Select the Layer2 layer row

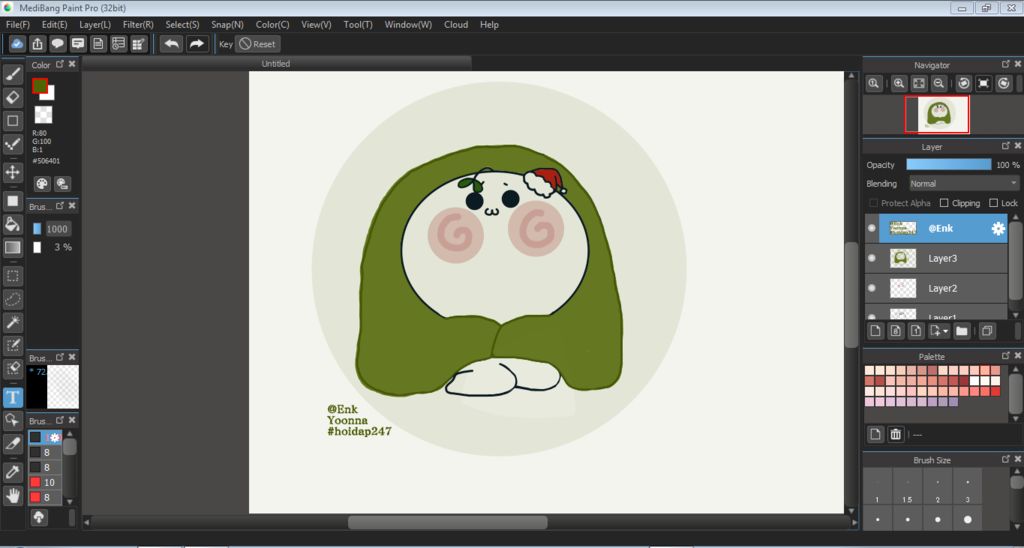pos(936,288)
